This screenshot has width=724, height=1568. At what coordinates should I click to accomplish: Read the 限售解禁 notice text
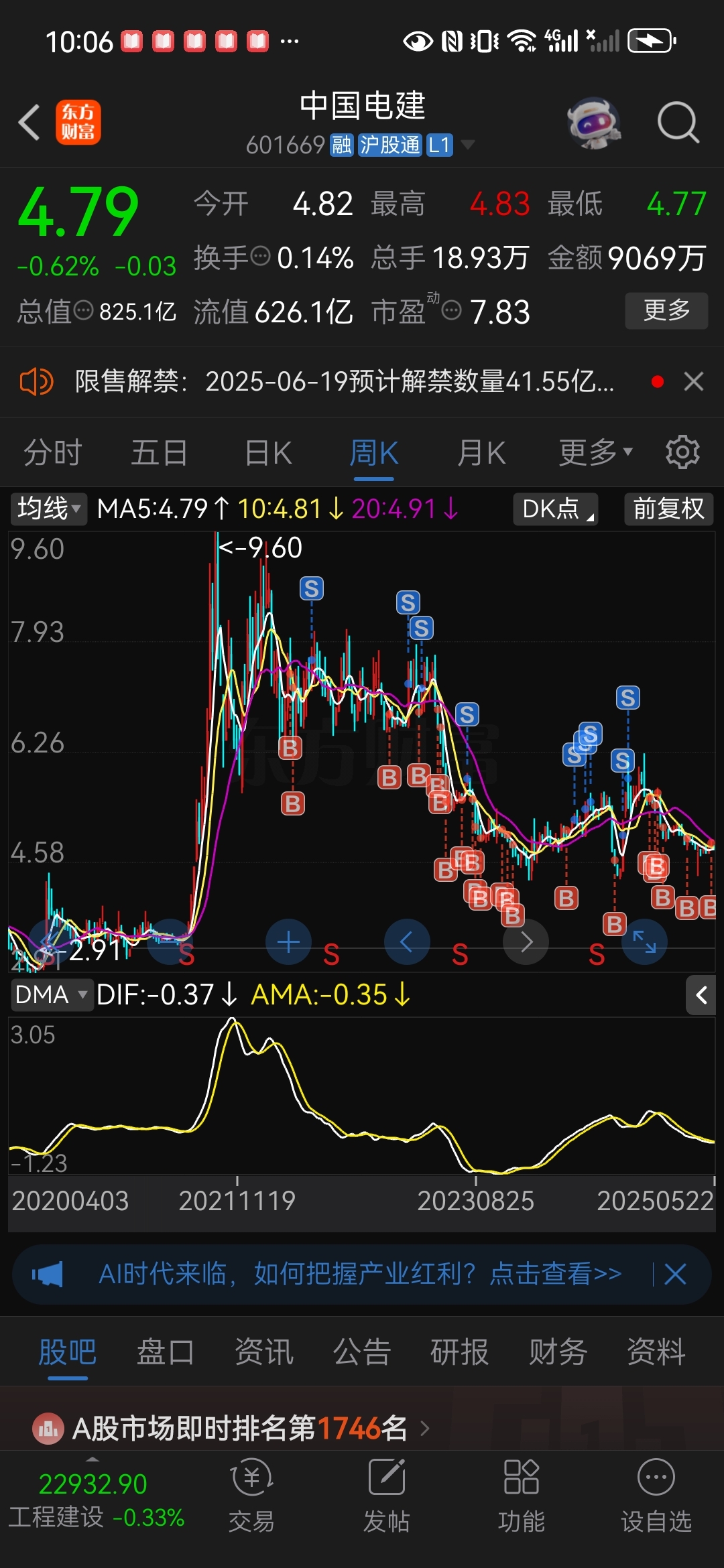(344, 382)
